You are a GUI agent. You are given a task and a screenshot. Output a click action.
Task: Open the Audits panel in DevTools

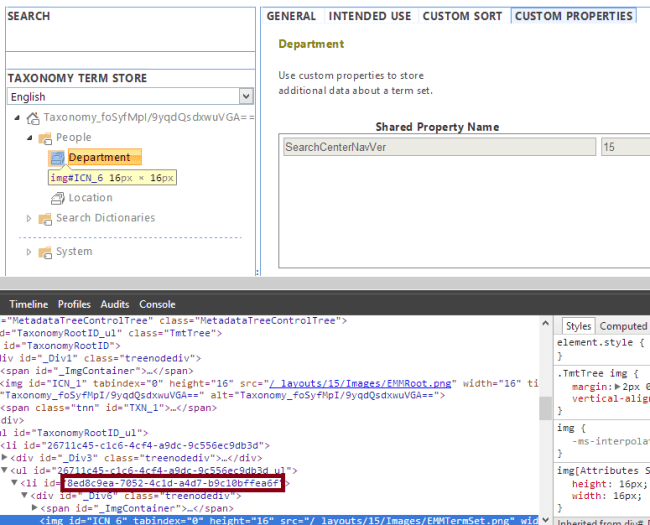coord(114,304)
